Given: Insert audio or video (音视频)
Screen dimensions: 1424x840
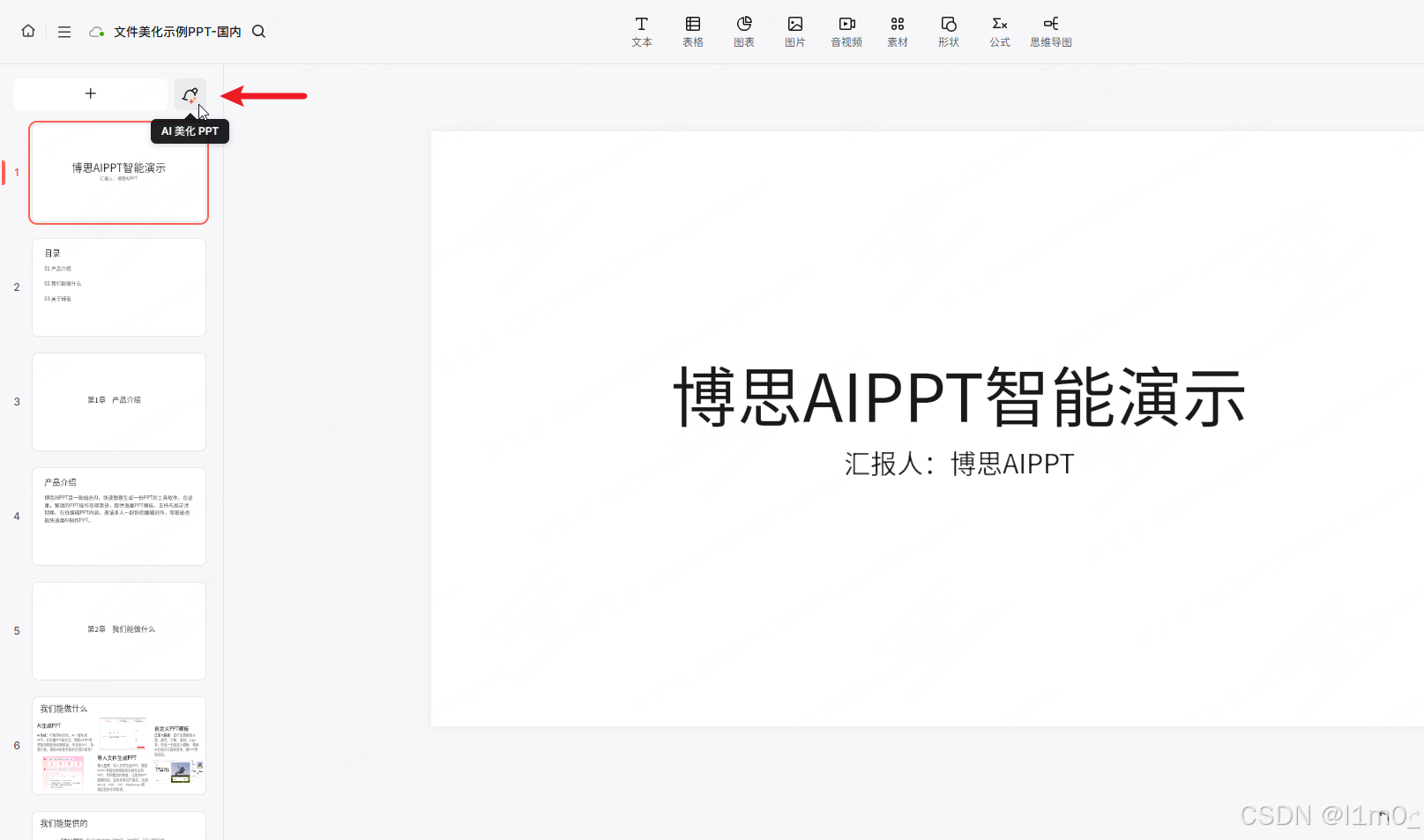Looking at the screenshot, I should (x=846, y=32).
